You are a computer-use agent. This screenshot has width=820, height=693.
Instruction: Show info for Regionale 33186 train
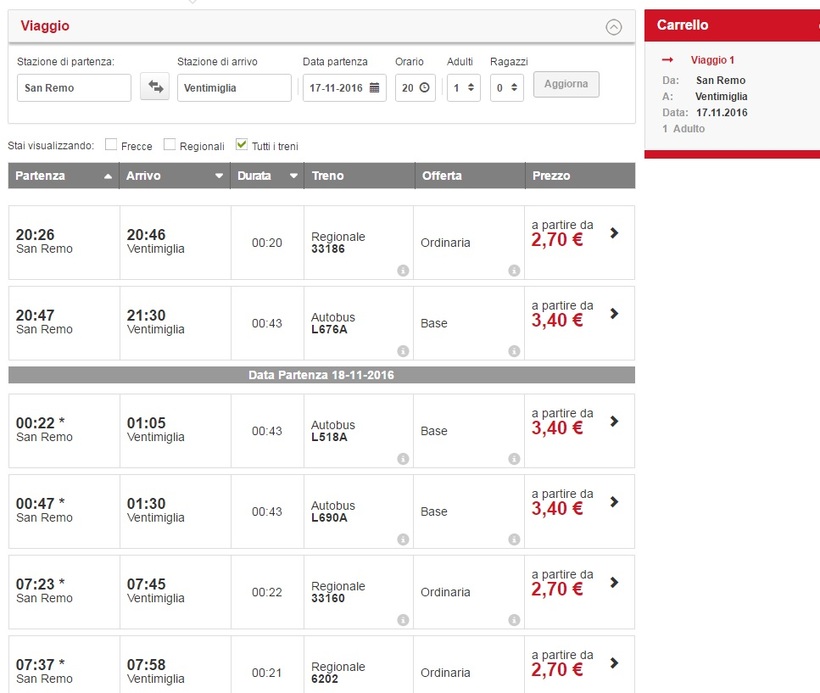403,270
